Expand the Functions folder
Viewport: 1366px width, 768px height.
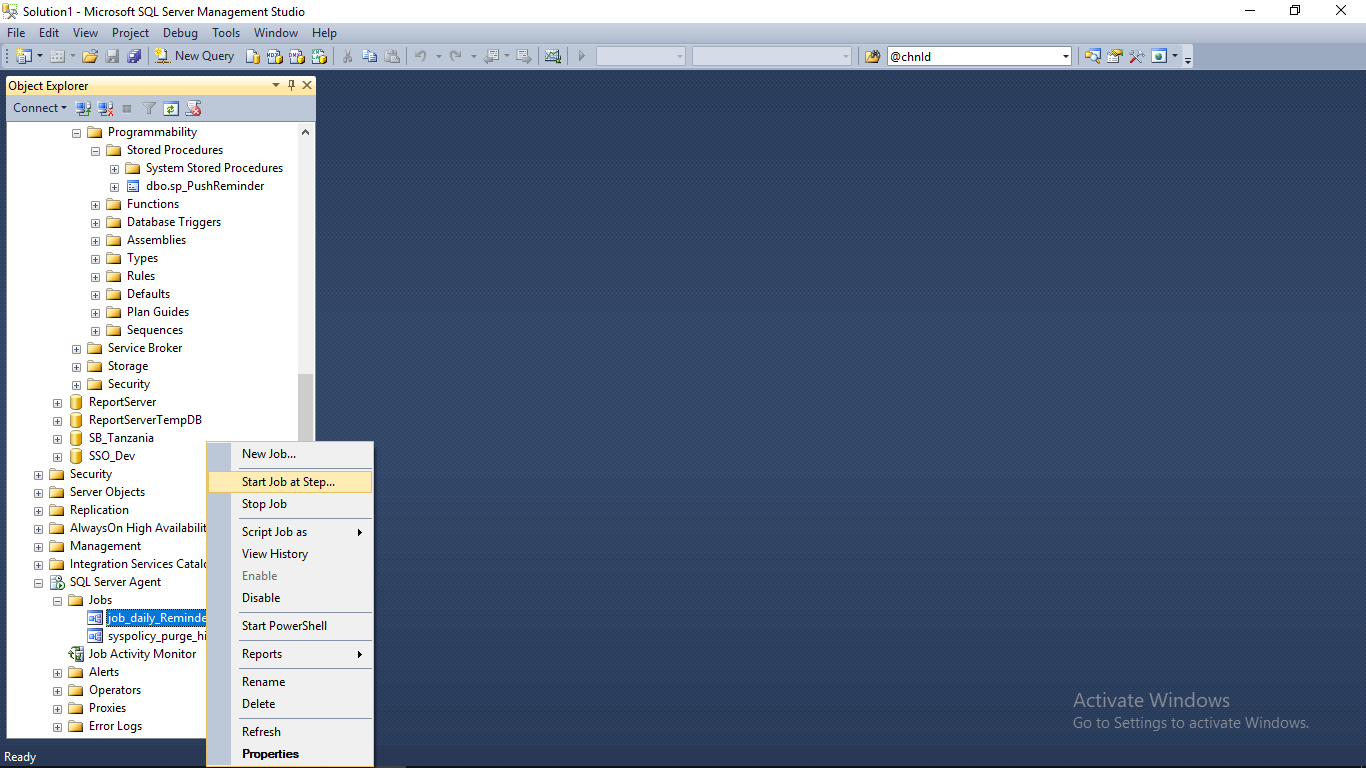coord(96,204)
